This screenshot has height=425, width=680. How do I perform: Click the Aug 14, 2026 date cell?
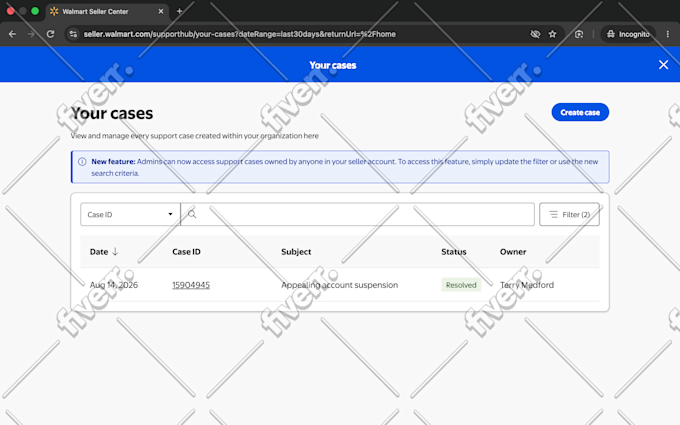[114, 285]
